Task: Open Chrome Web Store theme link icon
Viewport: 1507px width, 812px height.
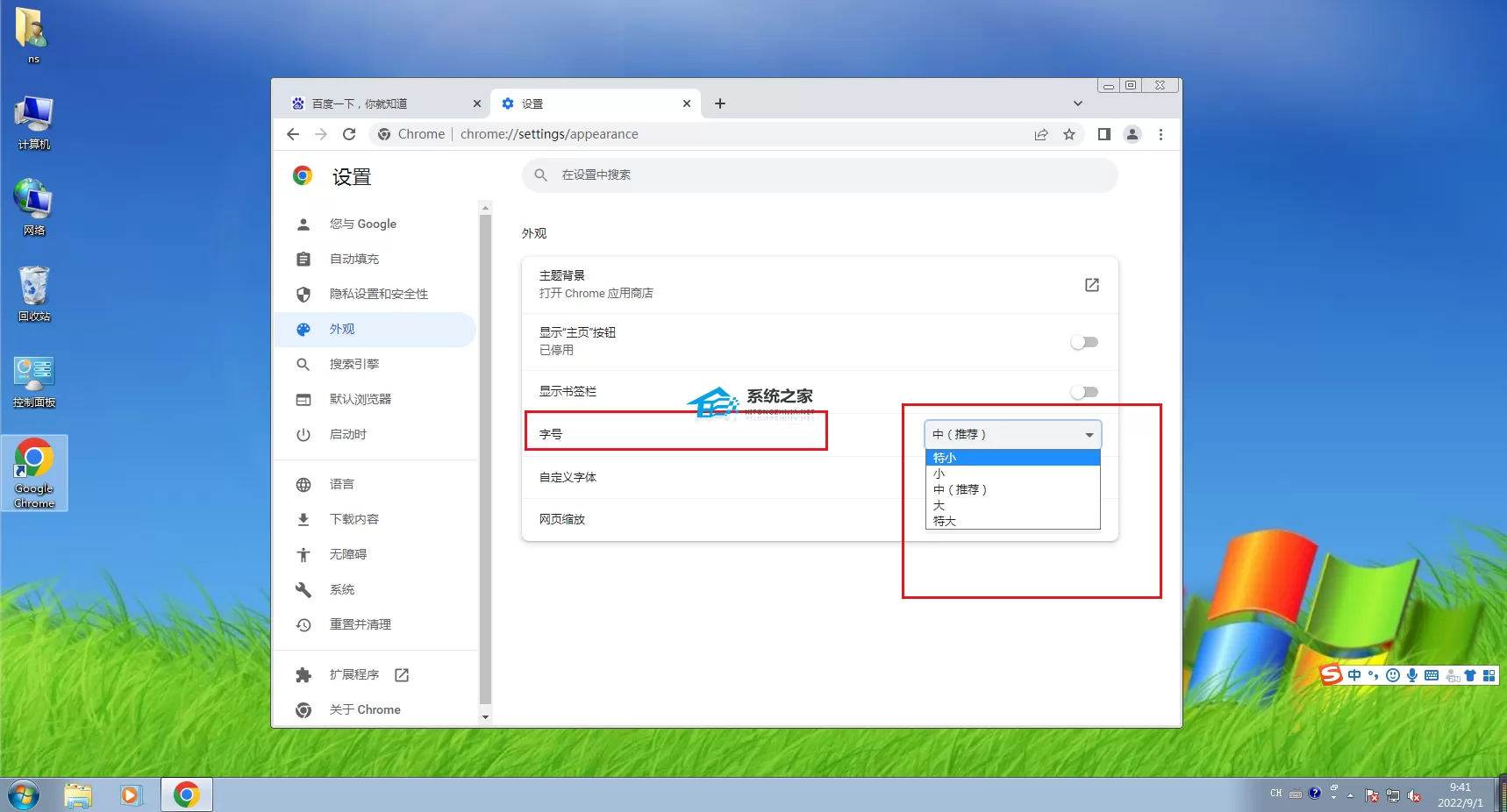Action: tap(1092, 285)
